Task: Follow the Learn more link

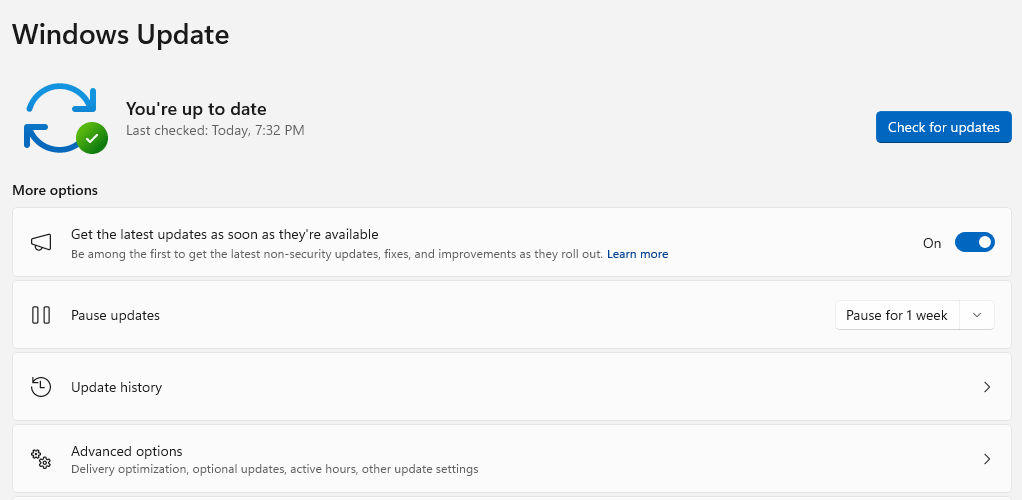Action: (637, 254)
